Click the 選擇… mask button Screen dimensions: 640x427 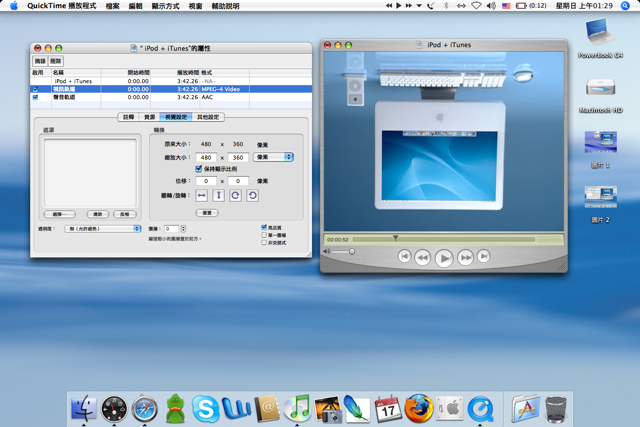click(x=60, y=214)
